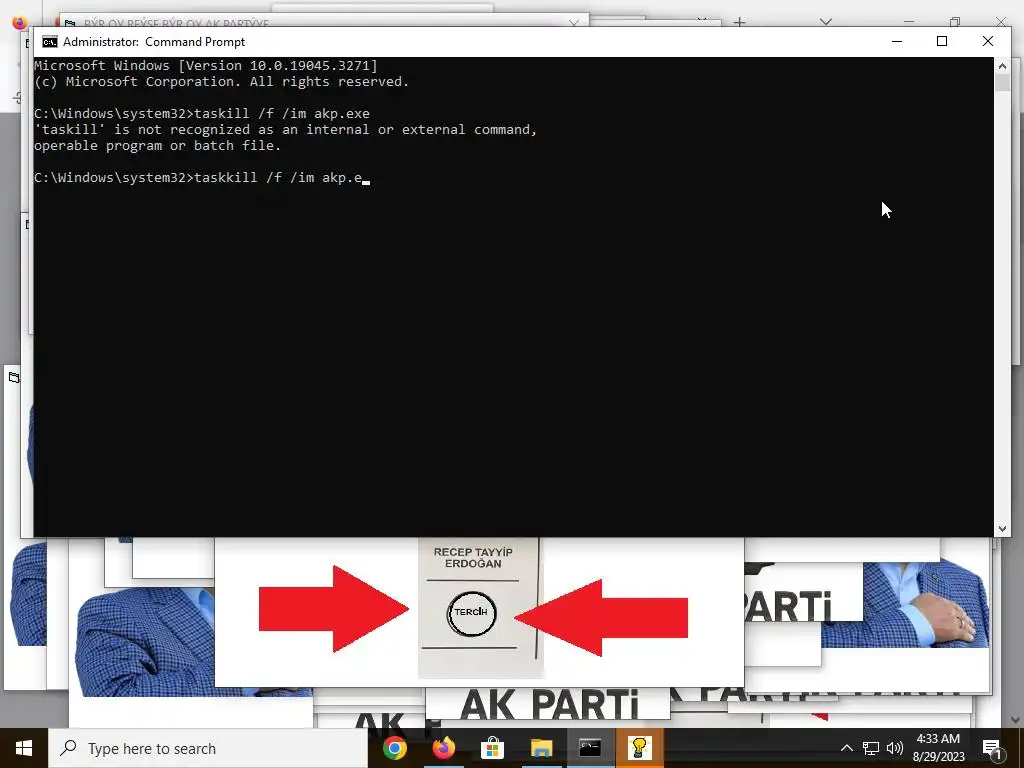Open File Explorer from the taskbar
This screenshot has height=768, width=1024.
[541, 748]
